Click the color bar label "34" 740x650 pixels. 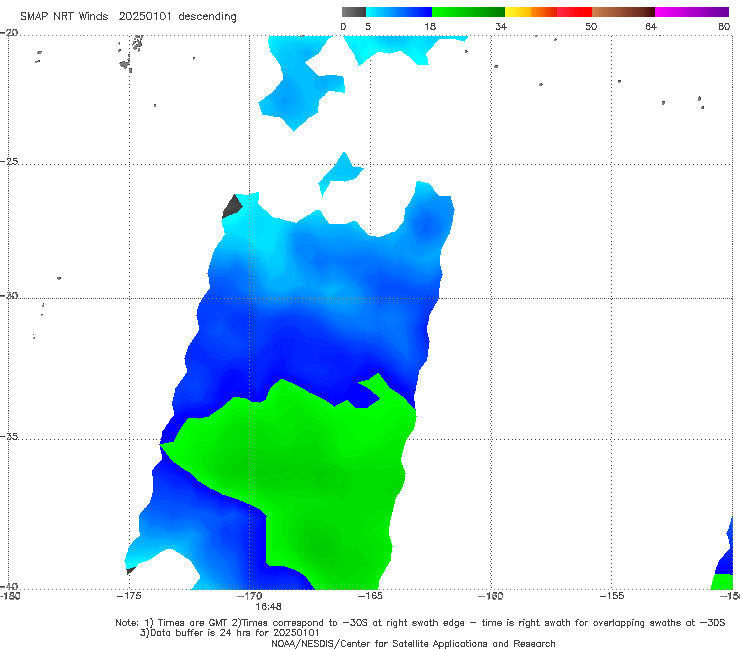[x=501, y=26]
